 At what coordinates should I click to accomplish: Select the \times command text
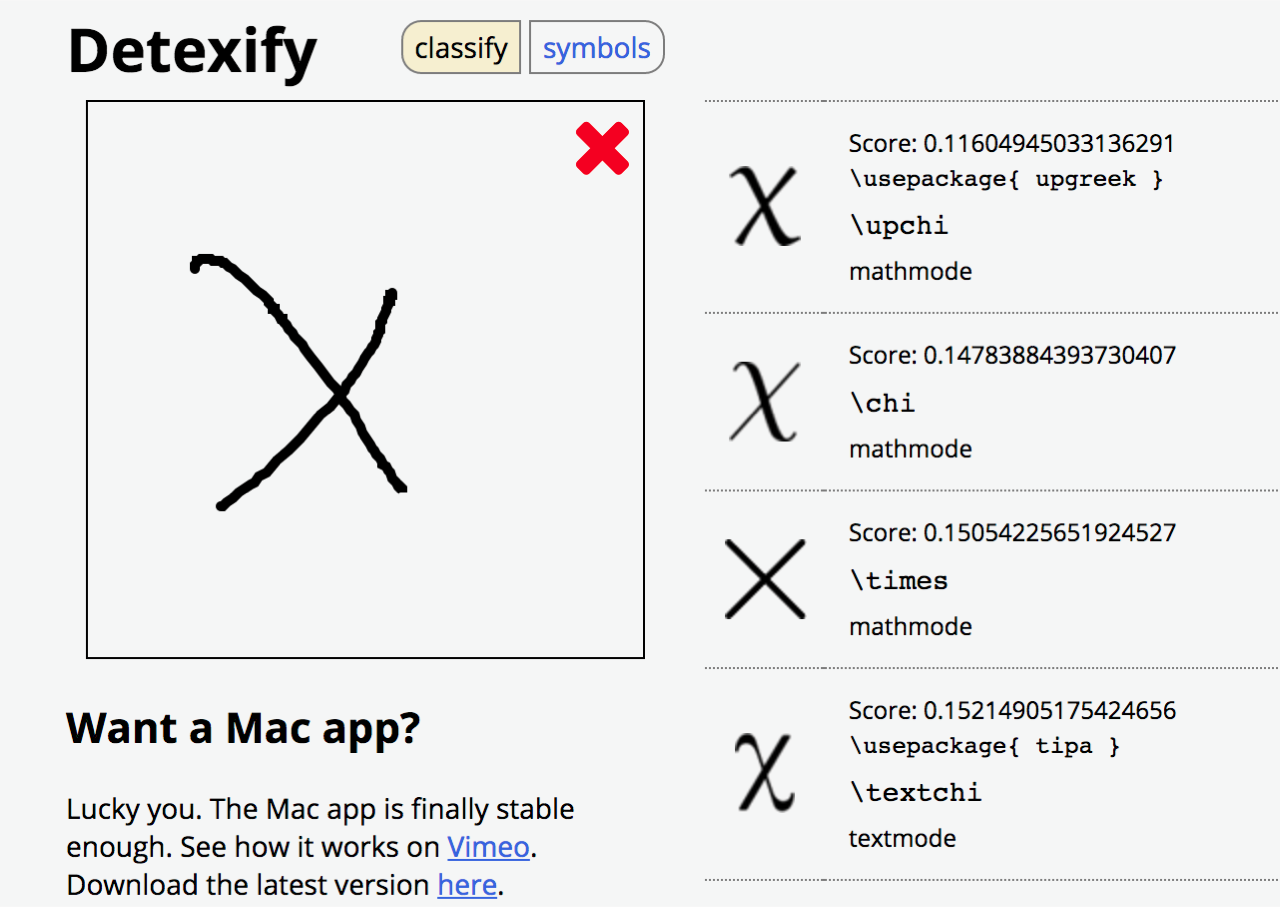(899, 580)
